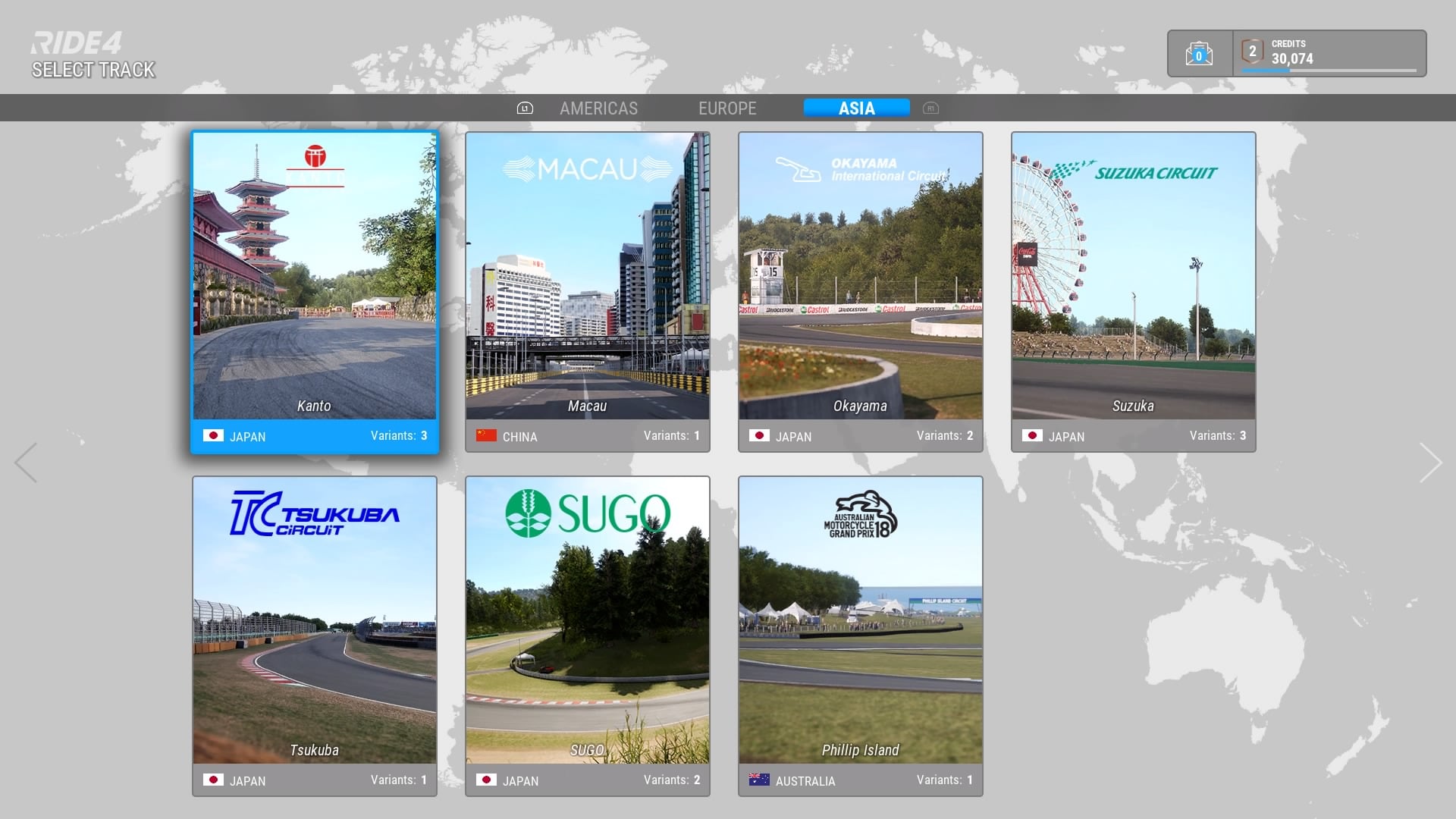Click the green SUGO logo
The image size is (1456, 819).
click(x=588, y=513)
